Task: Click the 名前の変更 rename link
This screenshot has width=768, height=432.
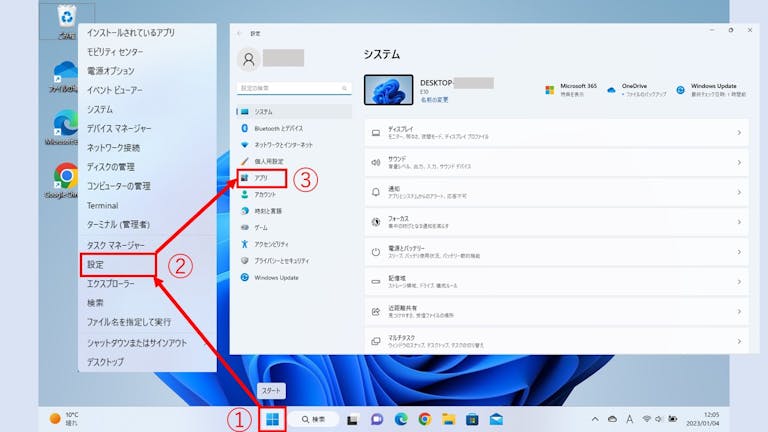Action: [434, 100]
